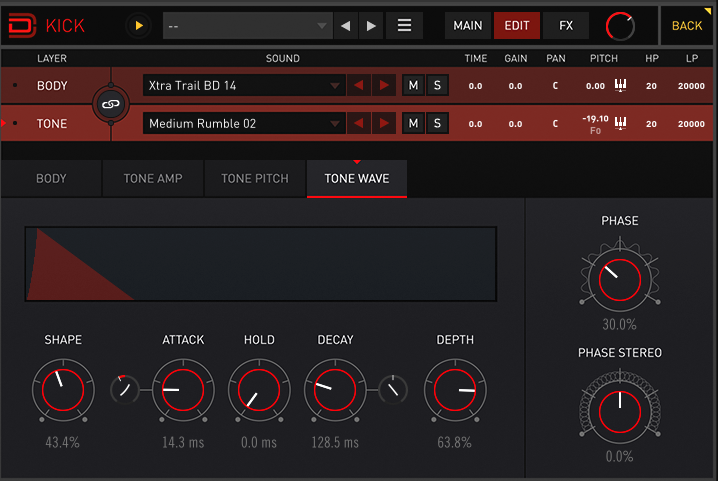Click BODY layer keyboard pitch icon

(620, 85)
